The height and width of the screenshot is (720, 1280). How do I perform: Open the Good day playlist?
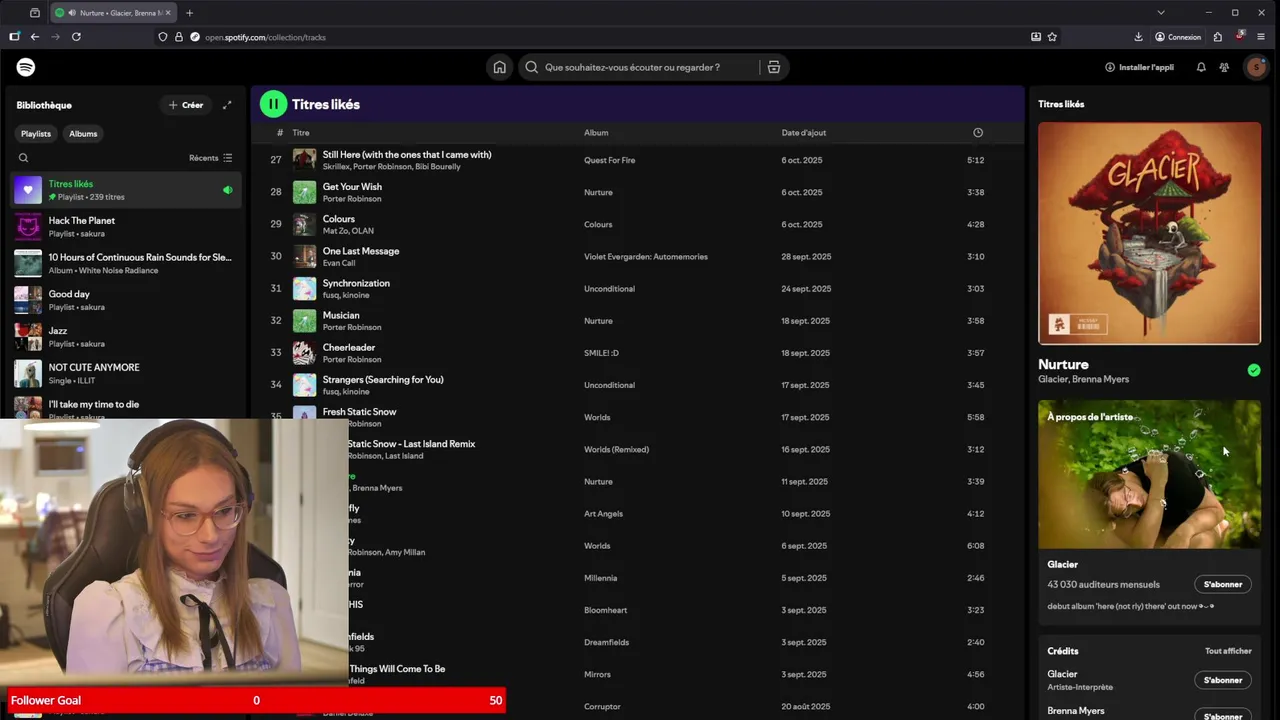pos(126,300)
